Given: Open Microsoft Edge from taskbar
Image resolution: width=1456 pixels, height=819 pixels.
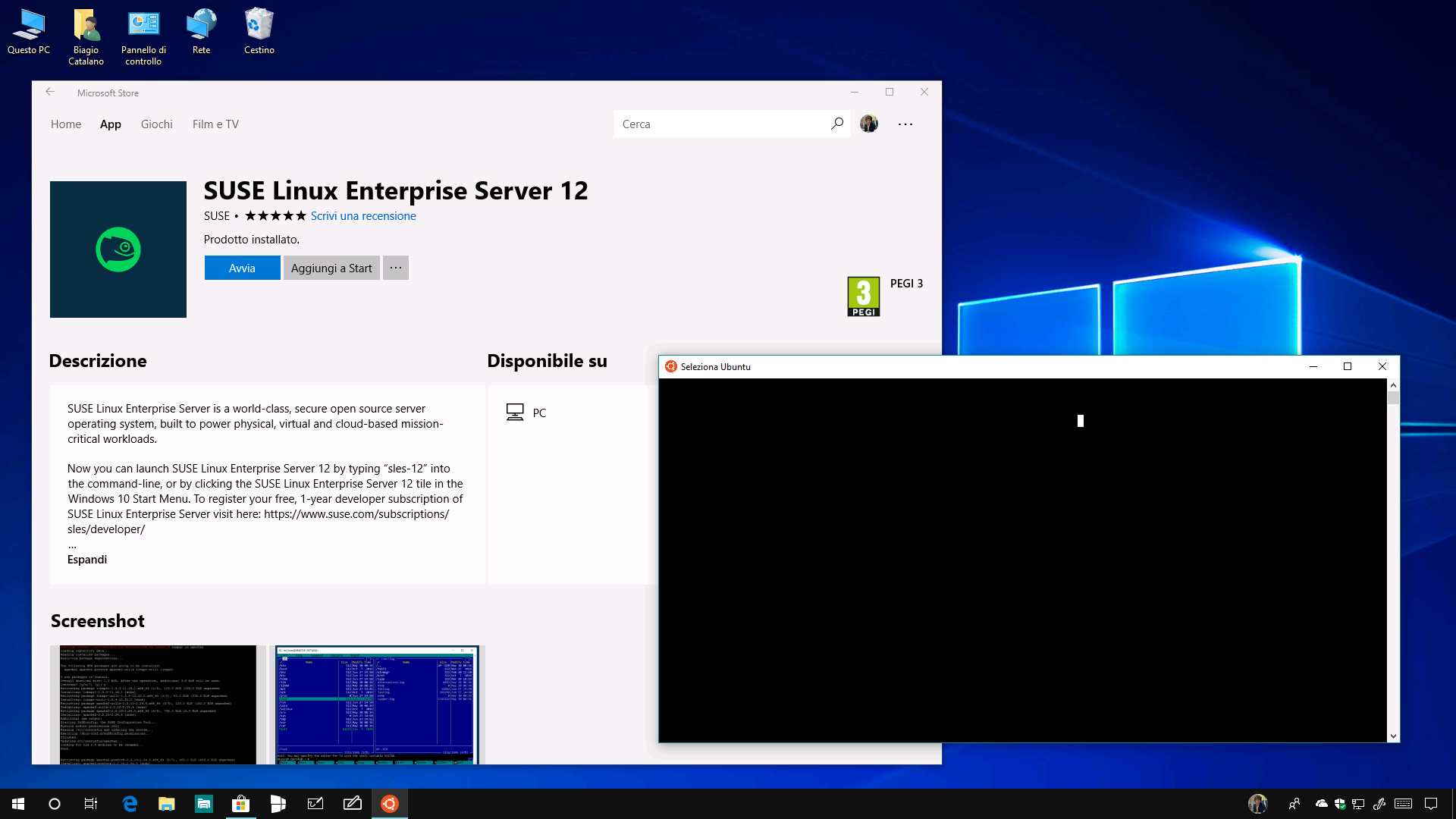Looking at the screenshot, I should click(x=130, y=804).
